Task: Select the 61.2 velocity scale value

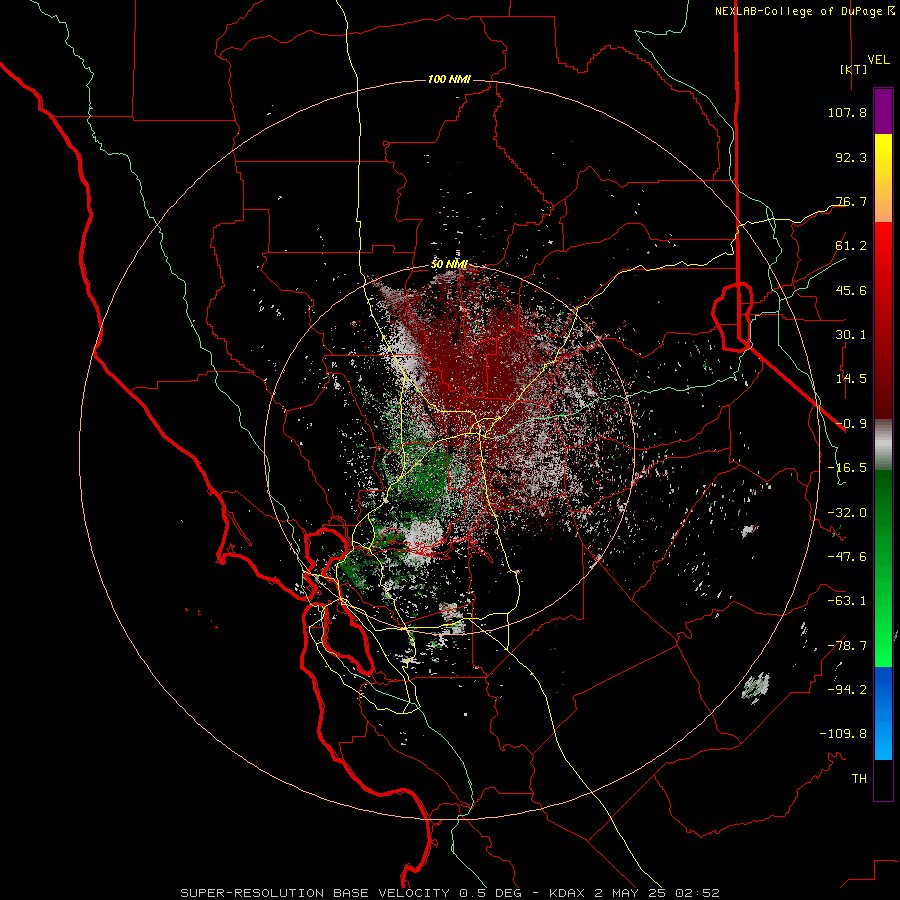Action: 851,246
